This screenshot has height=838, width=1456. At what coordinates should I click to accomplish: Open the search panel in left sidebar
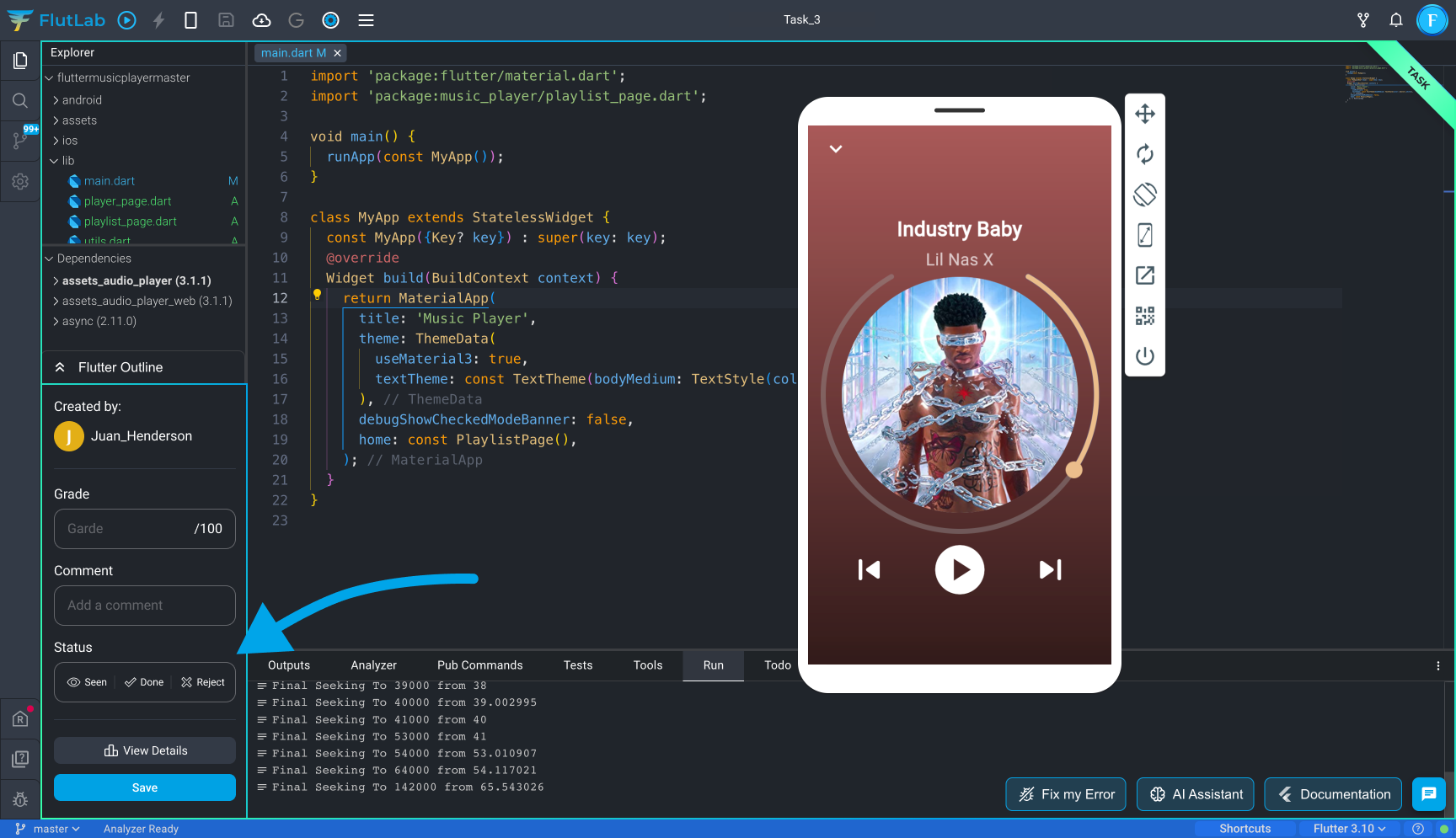20,101
